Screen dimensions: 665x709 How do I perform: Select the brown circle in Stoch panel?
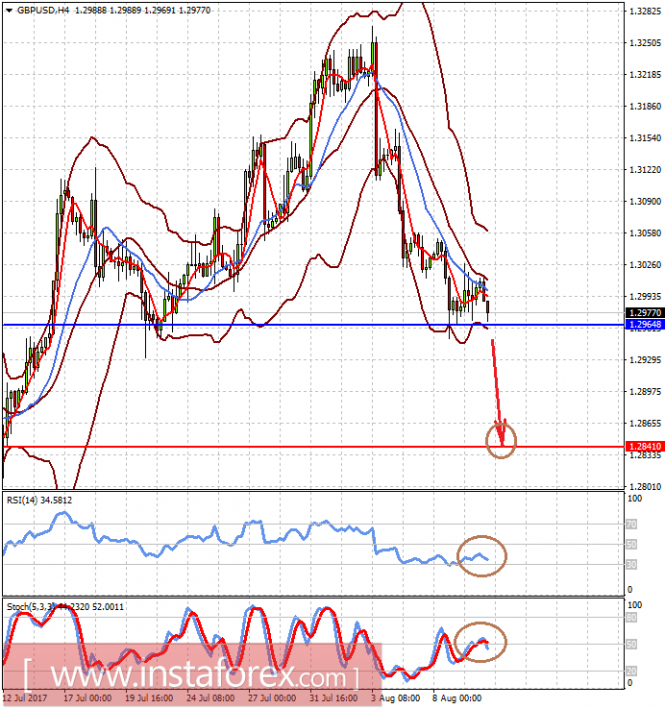tap(480, 641)
